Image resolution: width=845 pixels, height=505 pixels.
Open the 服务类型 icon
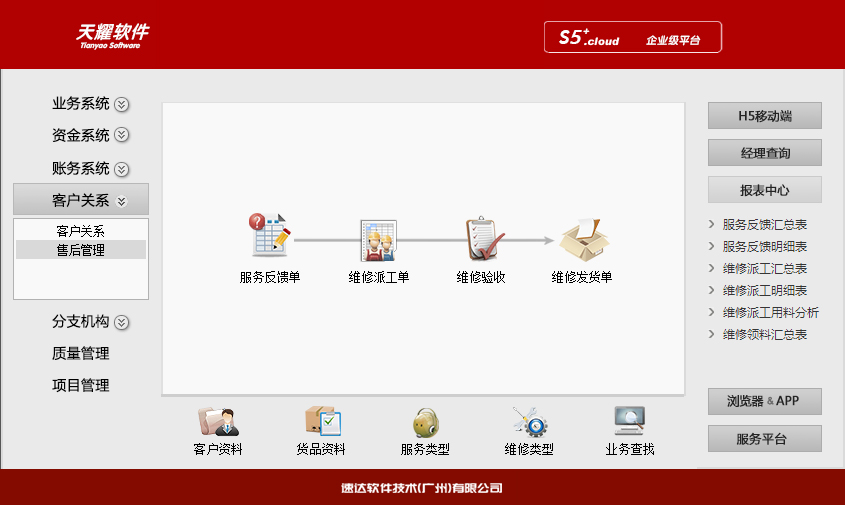[425, 423]
